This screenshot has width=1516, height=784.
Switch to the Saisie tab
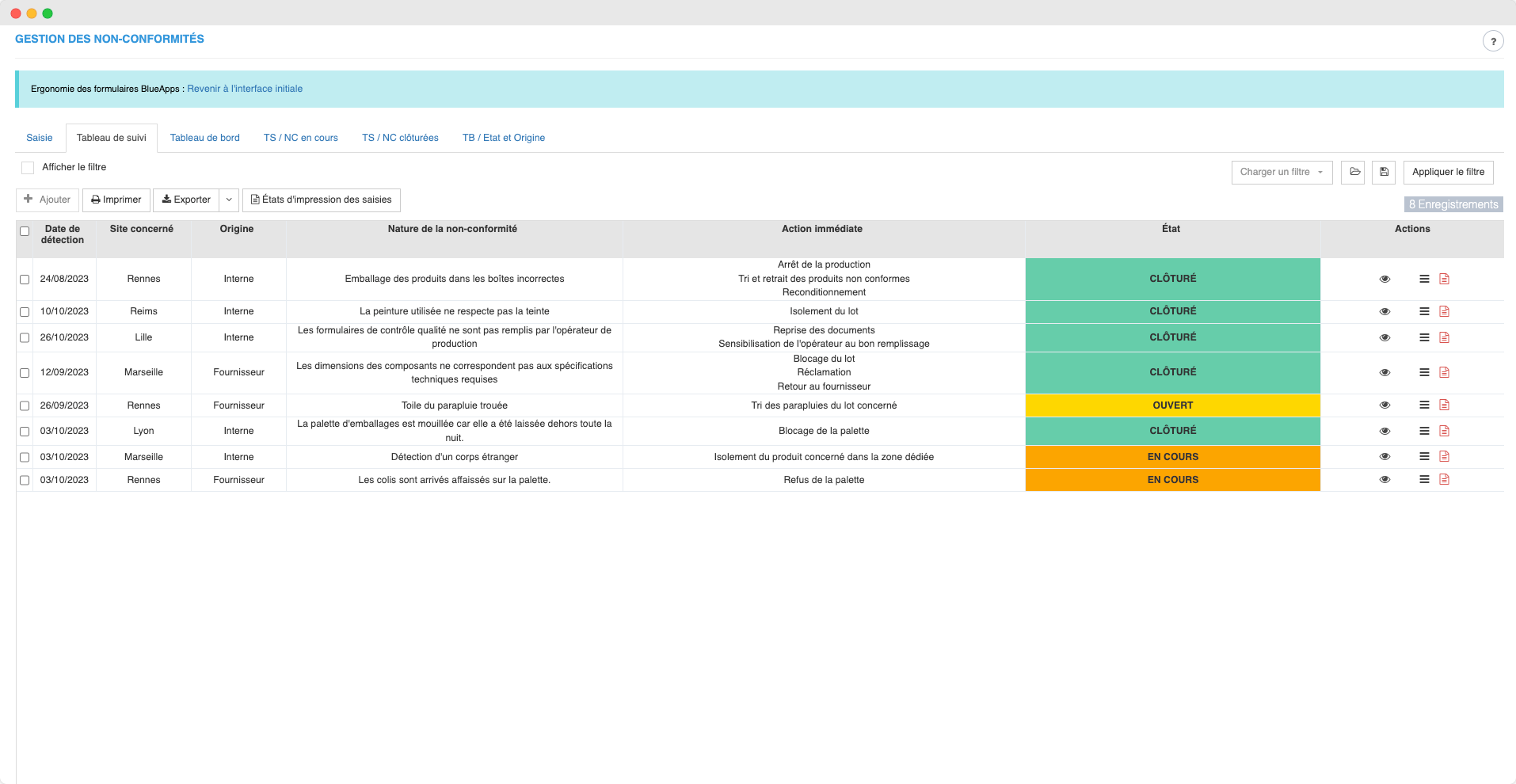click(x=40, y=138)
